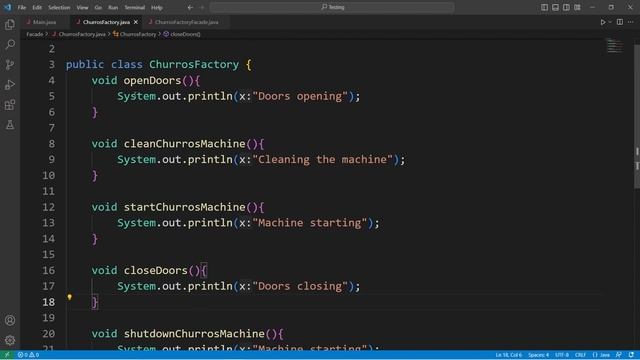Open the Accounts menu icon
640x360 pixels.
pos(10,320)
